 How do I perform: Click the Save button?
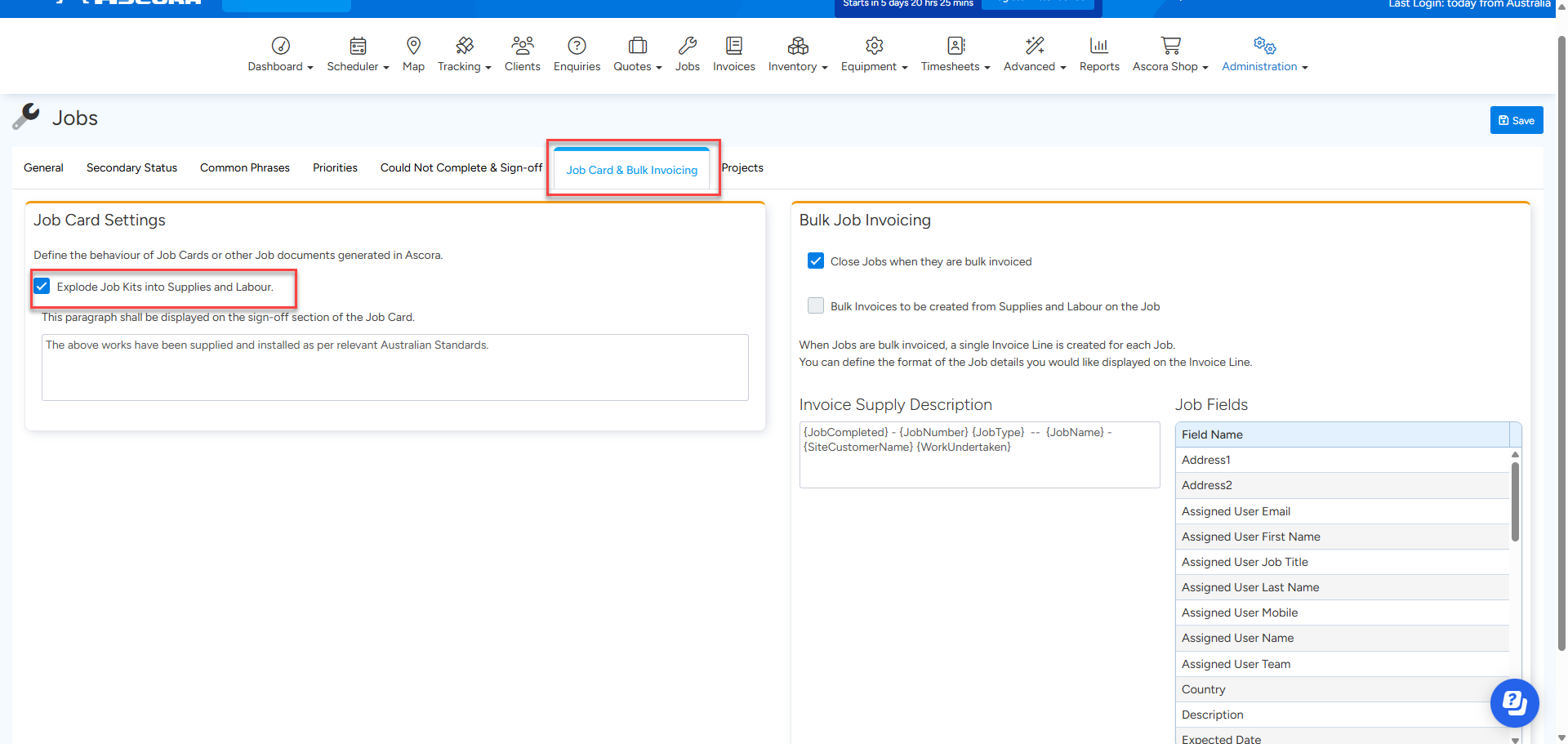tap(1516, 120)
